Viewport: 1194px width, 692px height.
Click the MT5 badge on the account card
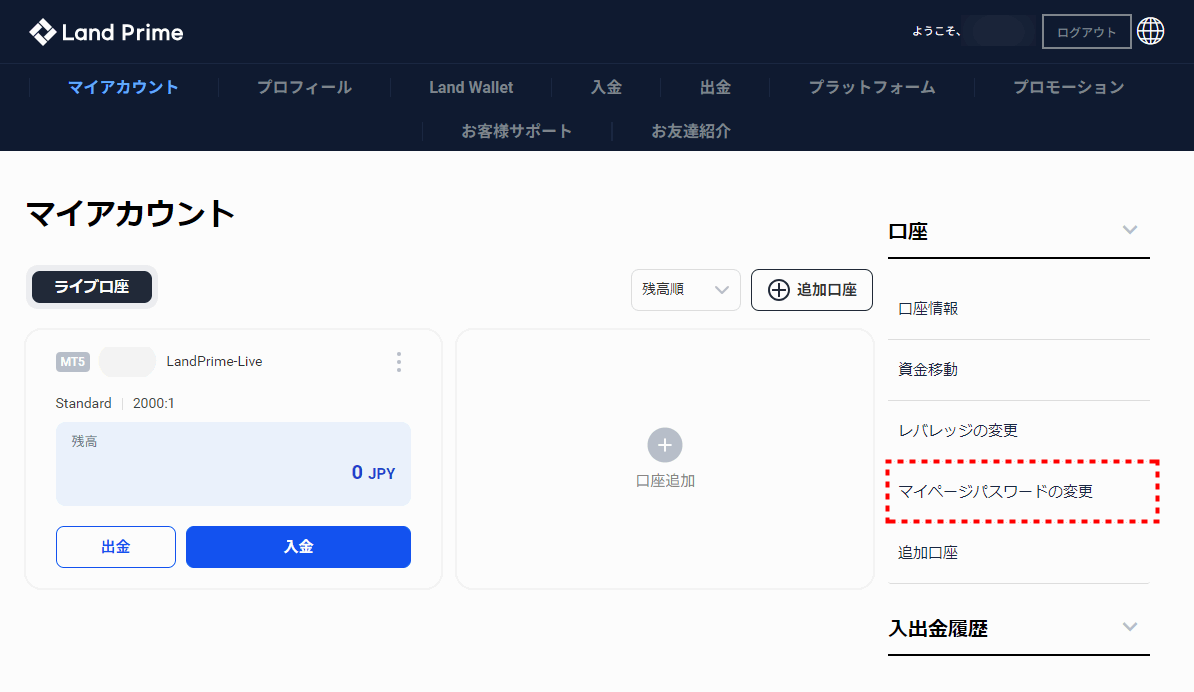pos(73,362)
